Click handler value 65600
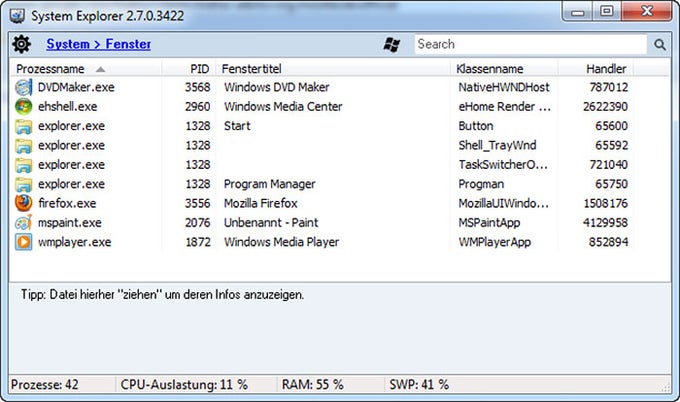The width and height of the screenshot is (680, 402). pyautogui.click(x=611, y=126)
